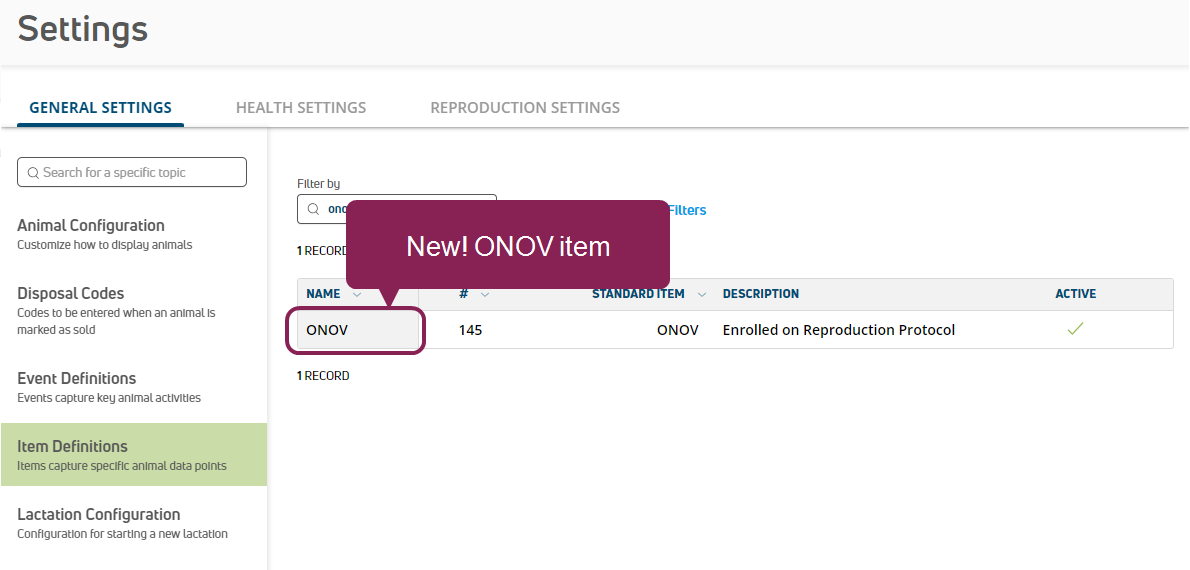Select Item Definitions in sidebar

click(134, 455)
